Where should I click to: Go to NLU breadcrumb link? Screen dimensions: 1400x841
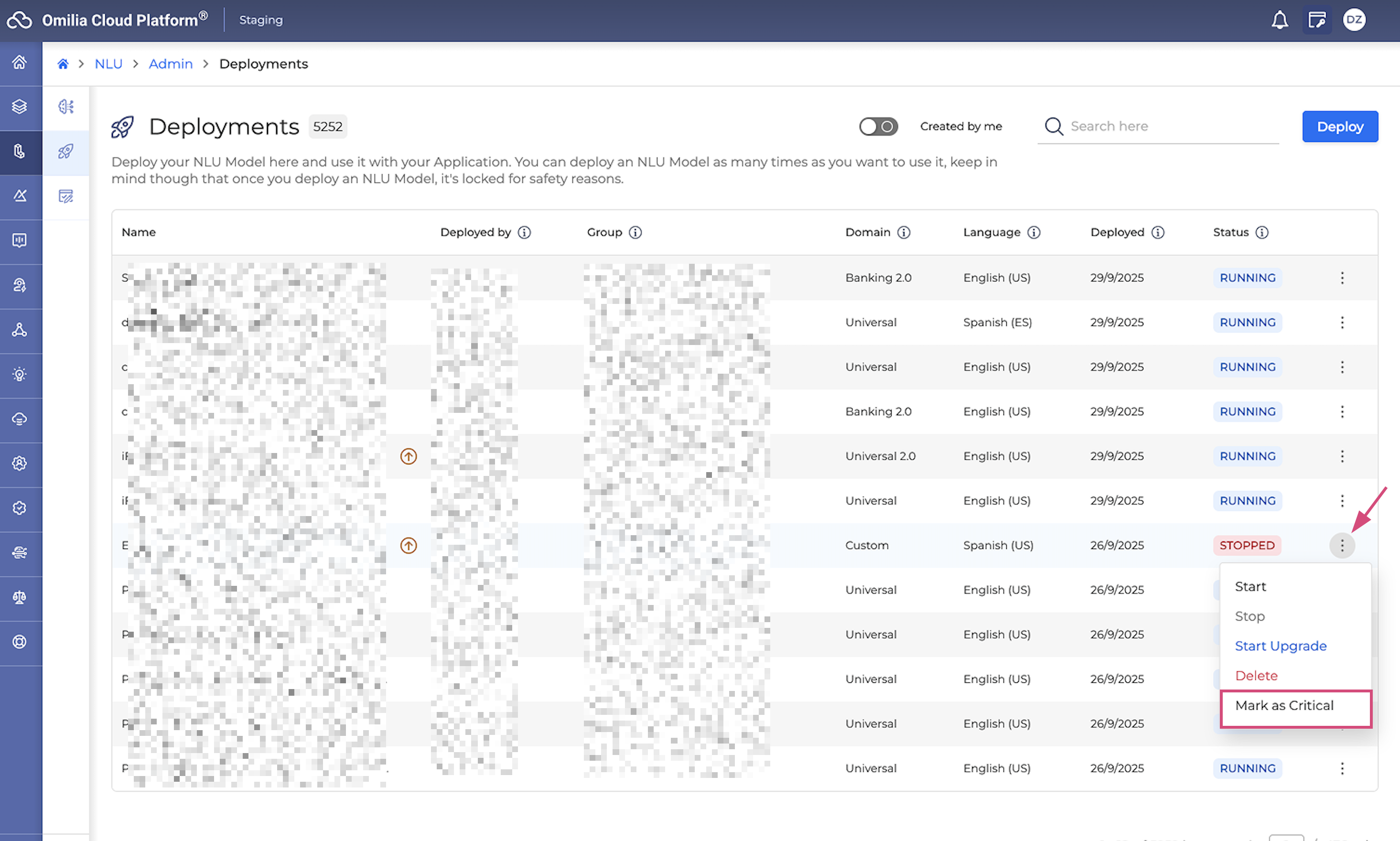(108, 64)
